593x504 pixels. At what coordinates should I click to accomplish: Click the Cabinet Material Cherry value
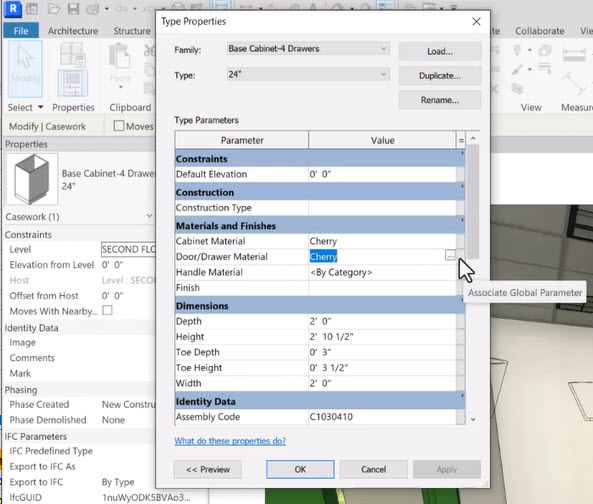click(x=382, y=241)
